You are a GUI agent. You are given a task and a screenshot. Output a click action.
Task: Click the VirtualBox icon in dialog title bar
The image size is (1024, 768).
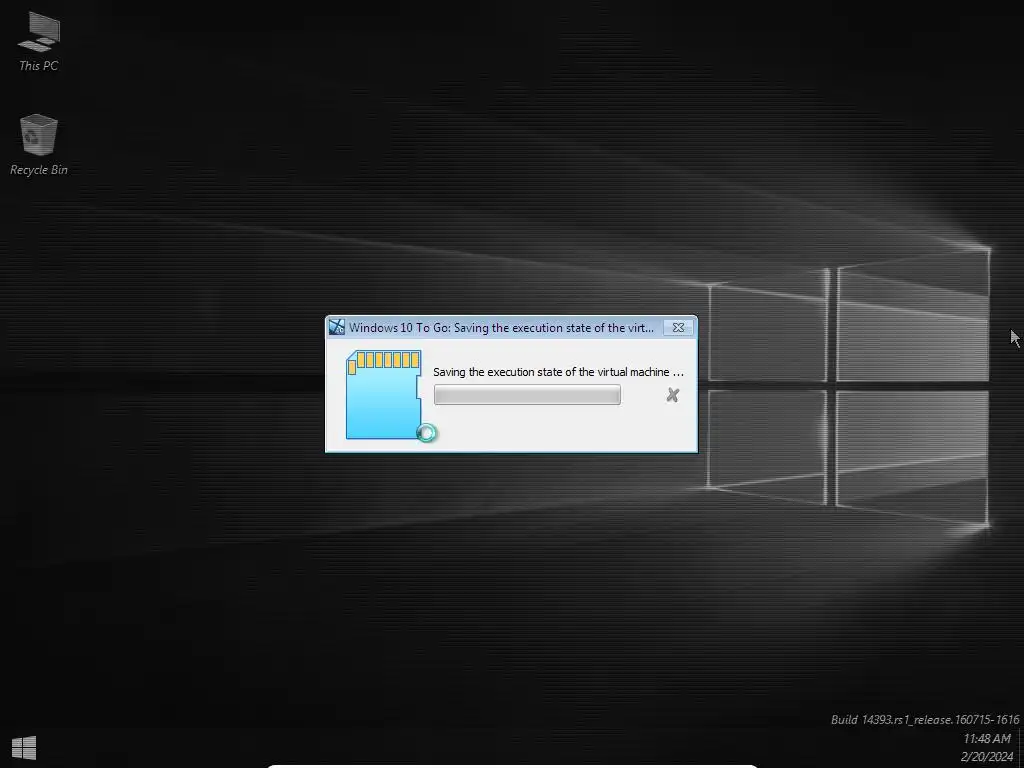click(337, 328)
